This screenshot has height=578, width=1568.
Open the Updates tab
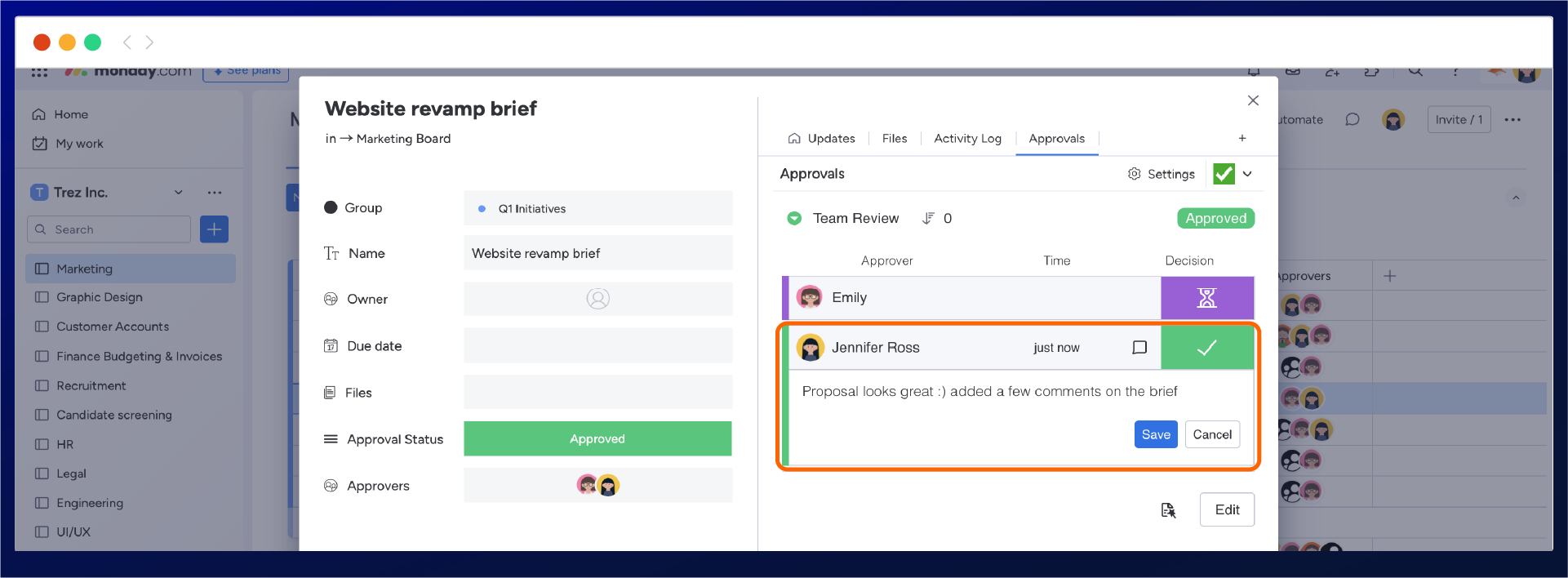coord(821,139)
